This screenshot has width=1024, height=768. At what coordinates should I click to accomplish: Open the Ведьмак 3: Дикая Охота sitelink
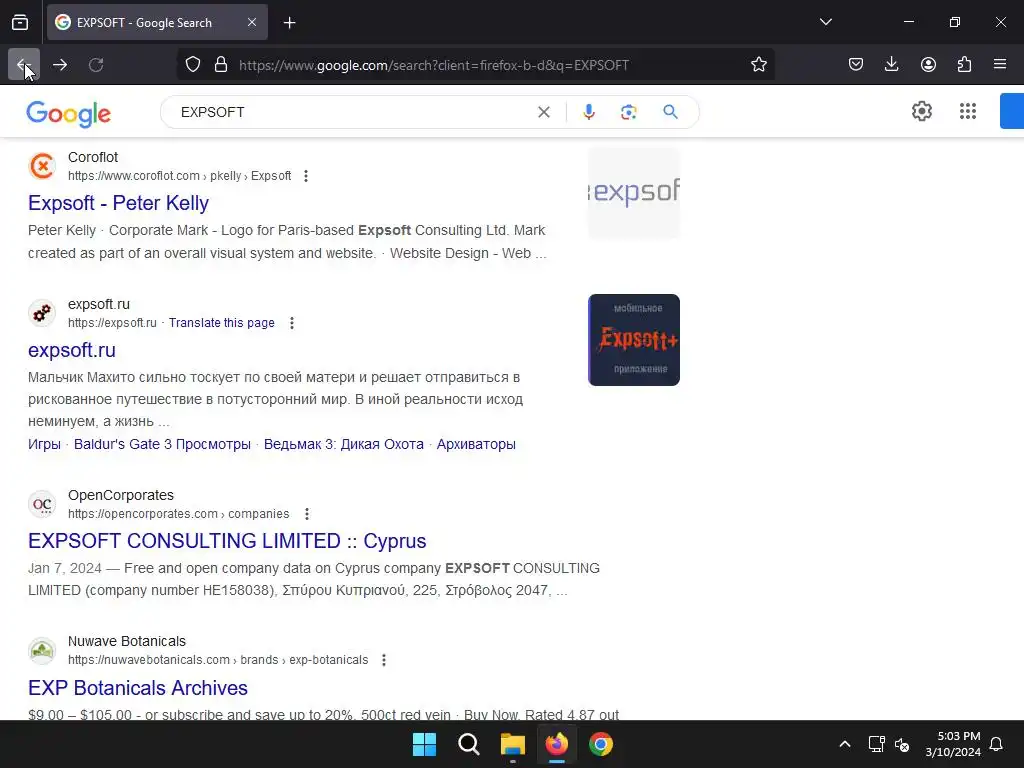[x=344, y=444]
